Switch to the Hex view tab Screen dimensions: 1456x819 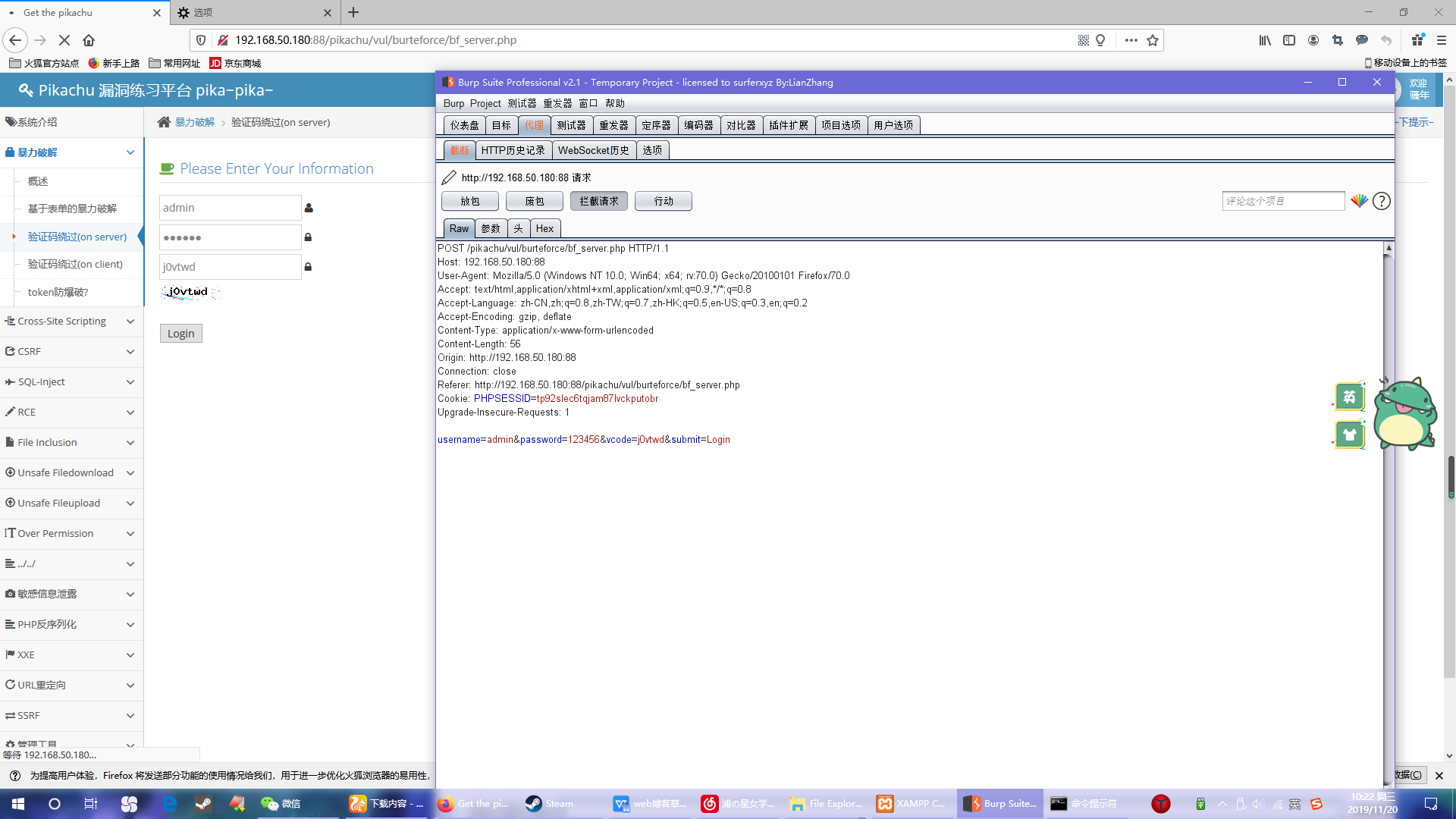pos(544,228)
